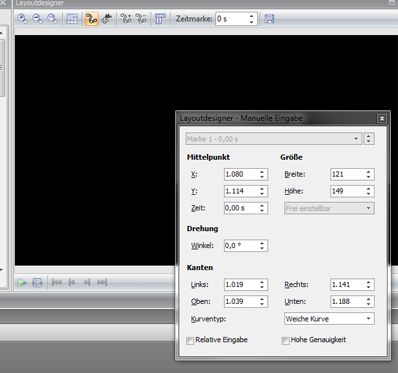Click the Rechts spinner arrows
The height and width of the screenshot is (373, 398).
click(x=369, y=284)
